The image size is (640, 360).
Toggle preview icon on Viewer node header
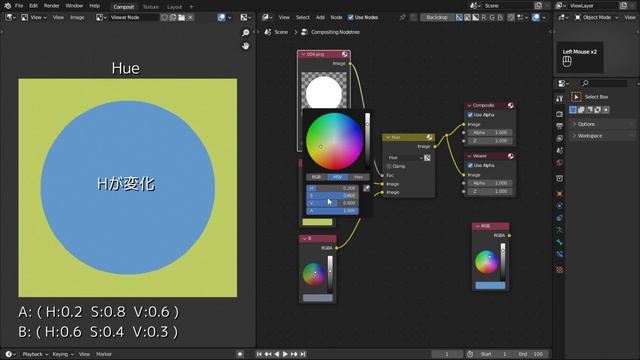[510, 156]
